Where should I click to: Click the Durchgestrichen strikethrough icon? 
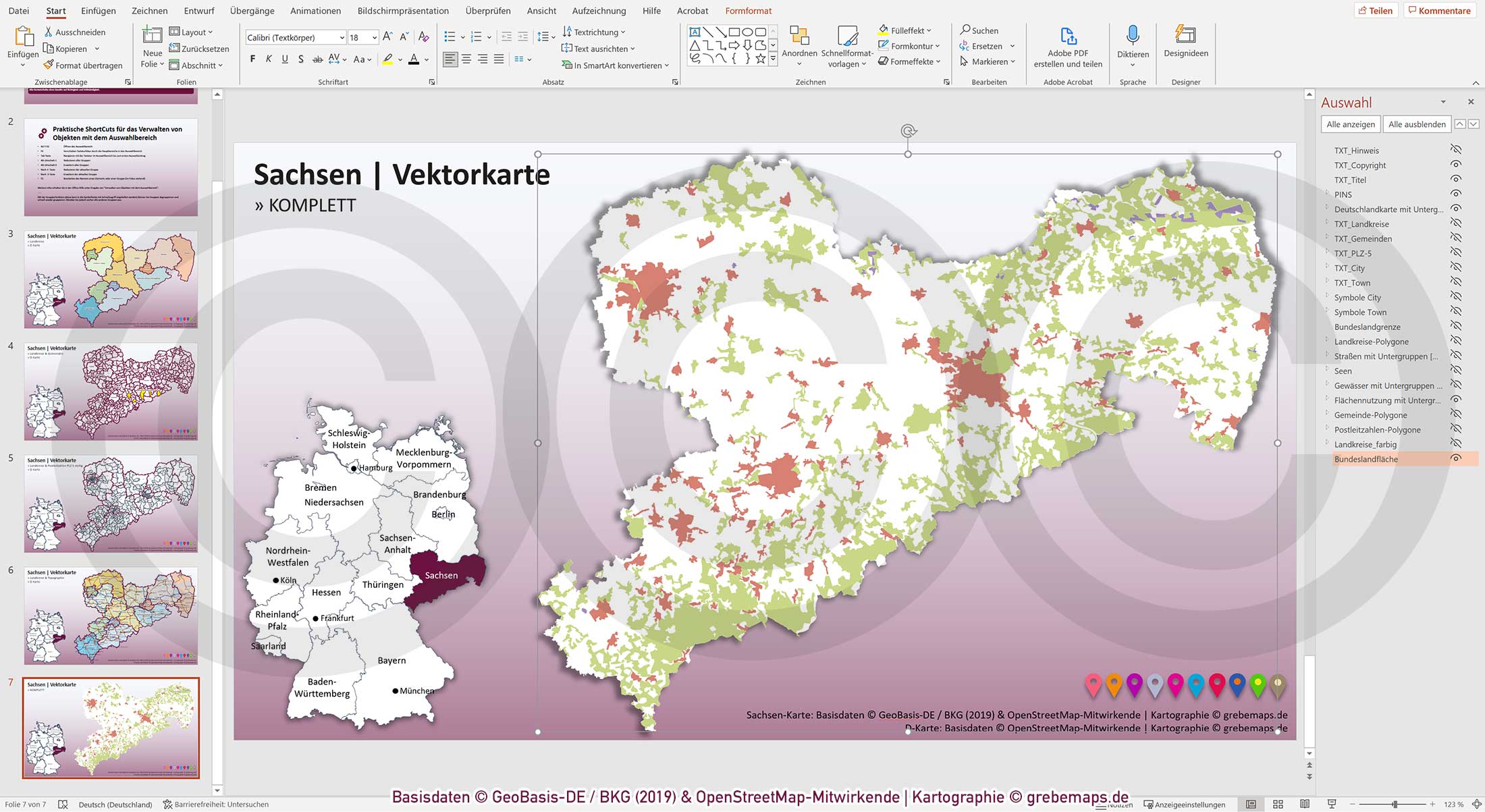(x=317, y=59)
